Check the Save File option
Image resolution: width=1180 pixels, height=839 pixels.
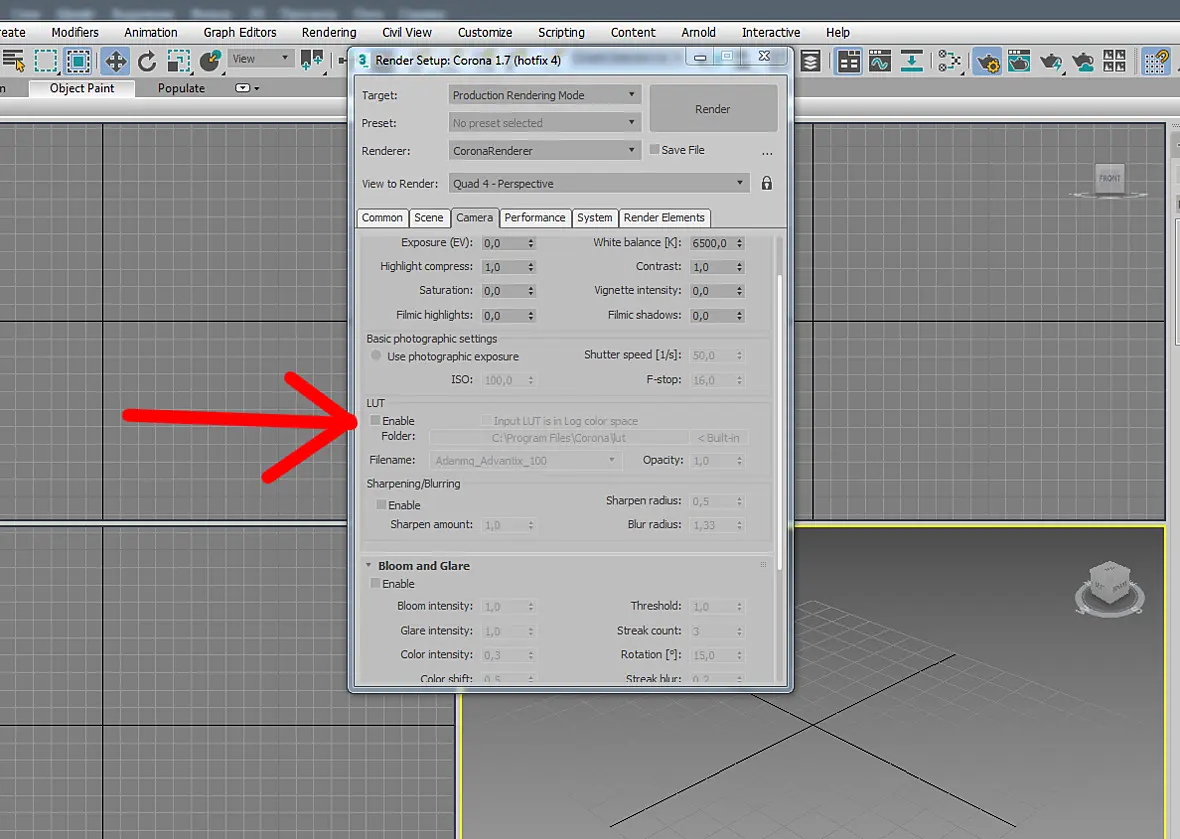pyautogui.click(x=655, y=150)
